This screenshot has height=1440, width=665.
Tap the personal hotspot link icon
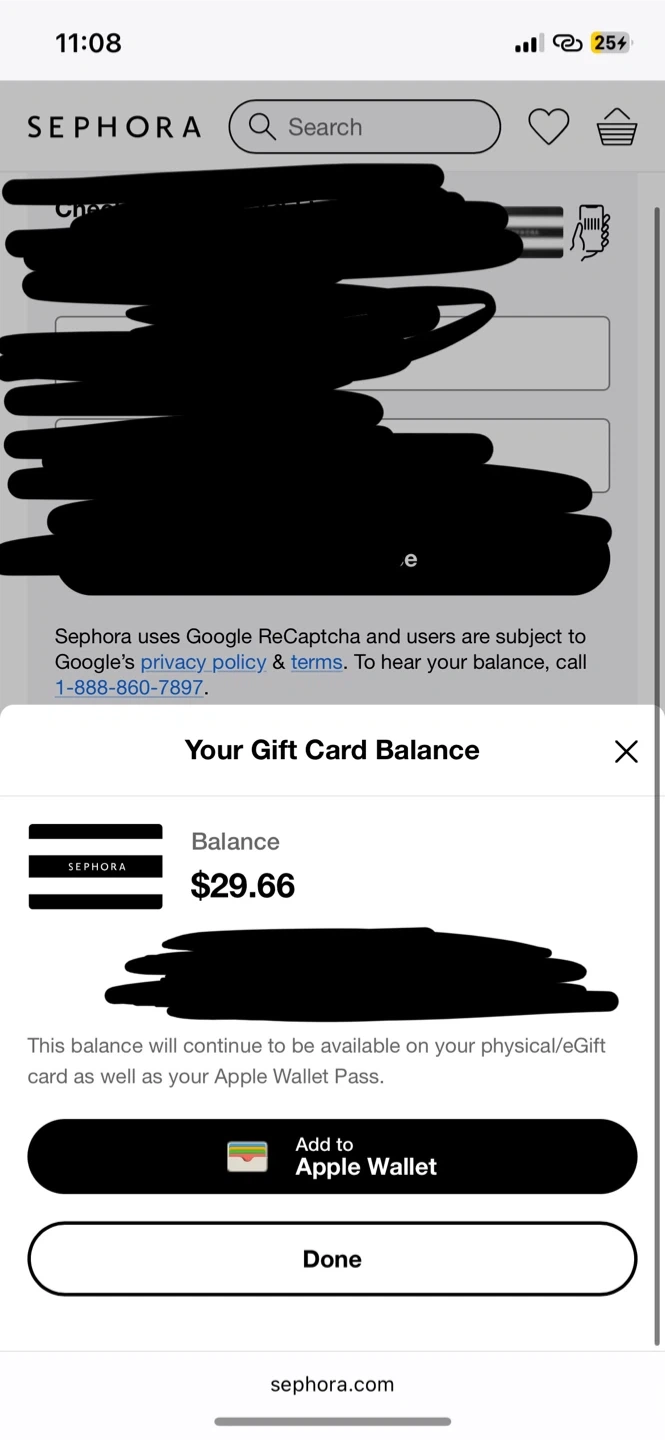click(567, 43)
